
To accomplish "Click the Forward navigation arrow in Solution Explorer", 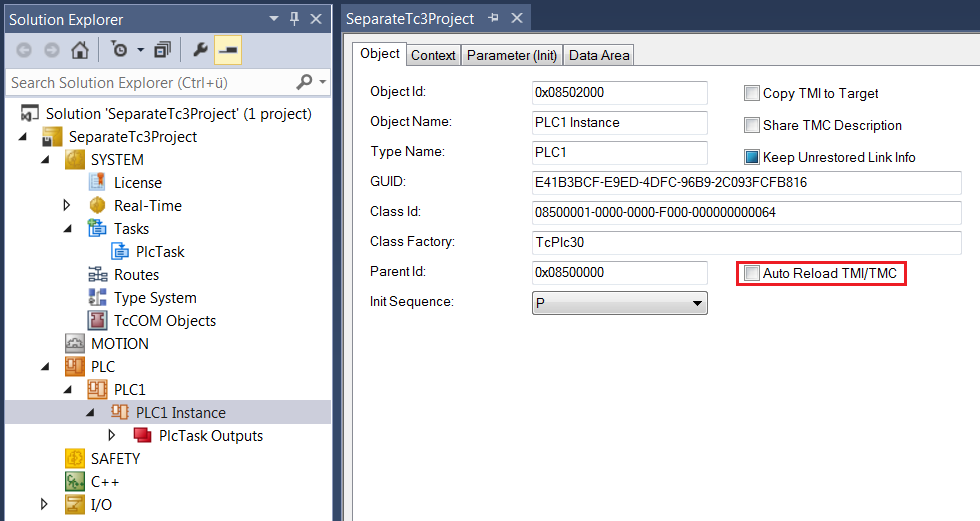I will click(x=52, y=50).
